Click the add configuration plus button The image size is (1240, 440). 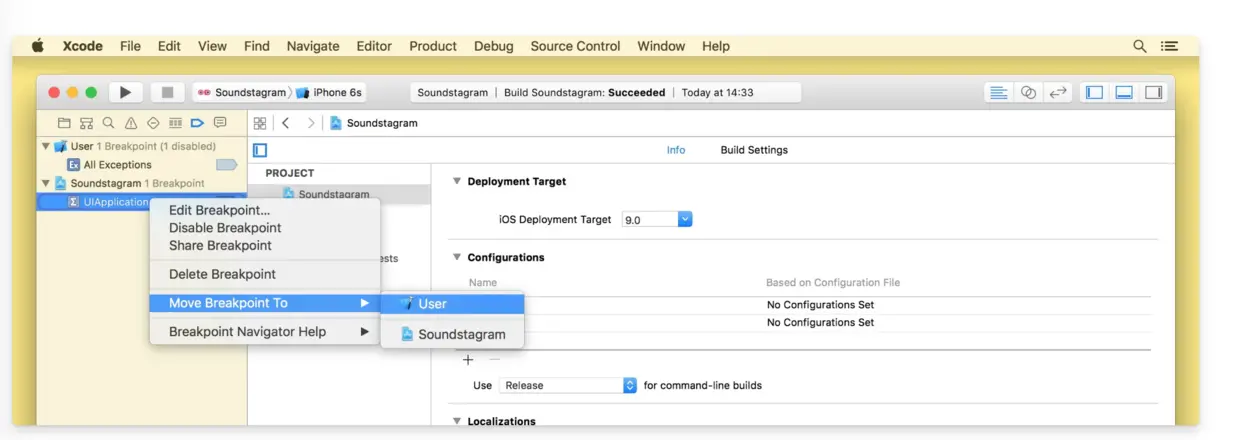tap(468, 360)
